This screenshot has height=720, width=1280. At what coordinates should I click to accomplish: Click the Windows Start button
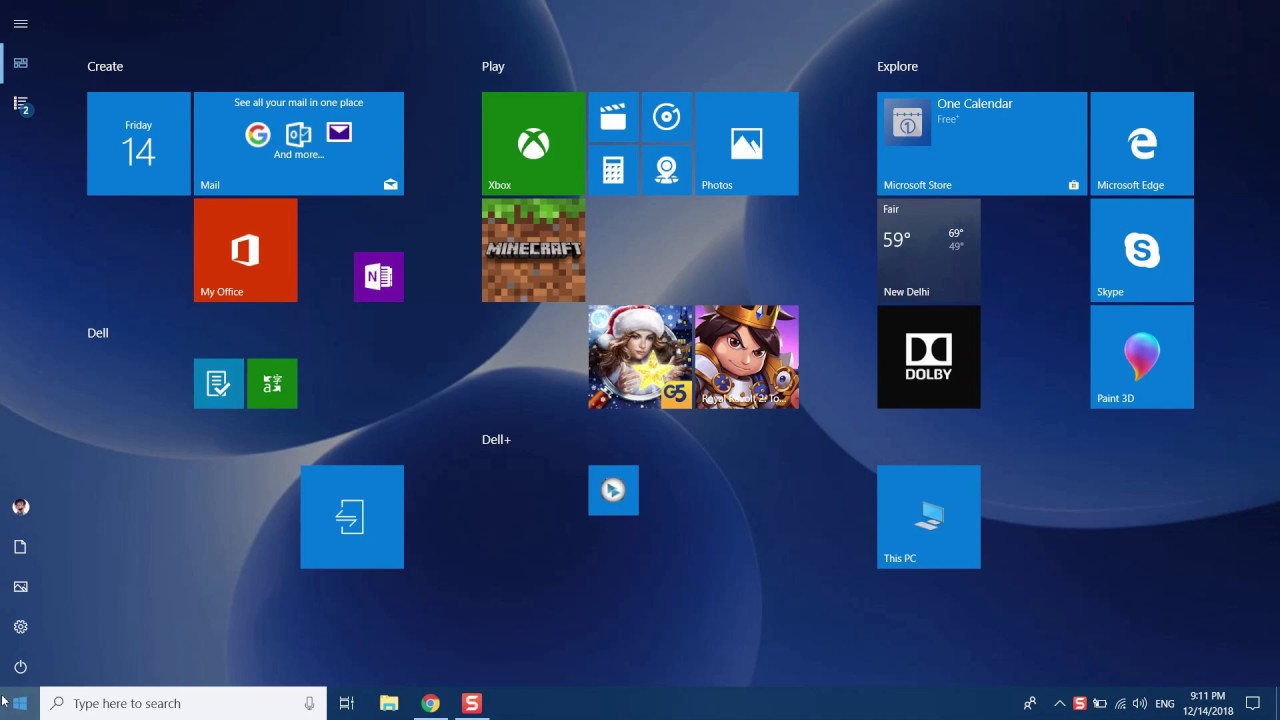[x=20, y=703]
